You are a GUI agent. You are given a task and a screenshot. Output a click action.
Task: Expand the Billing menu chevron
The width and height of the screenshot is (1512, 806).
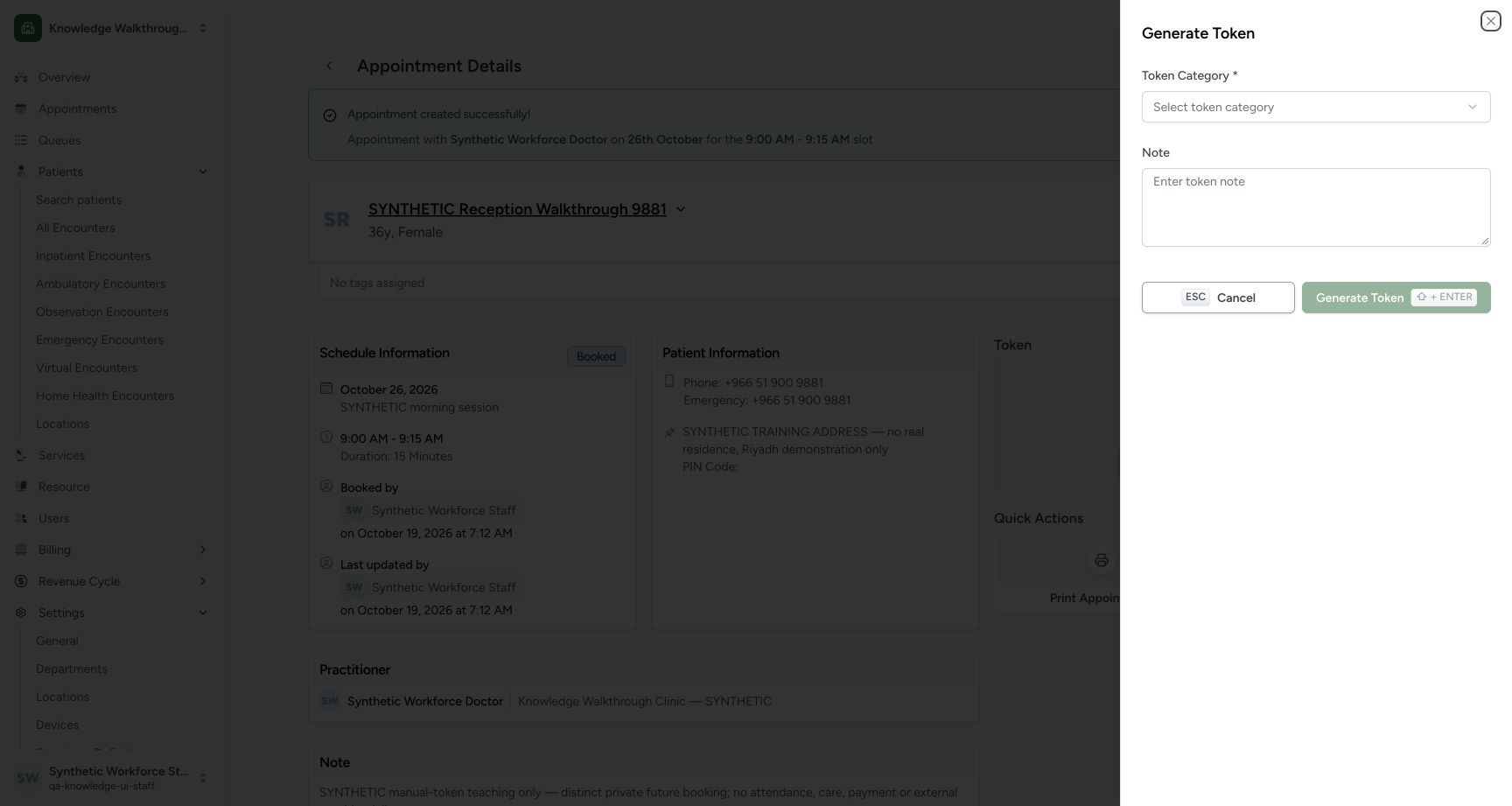pos(203,550)
